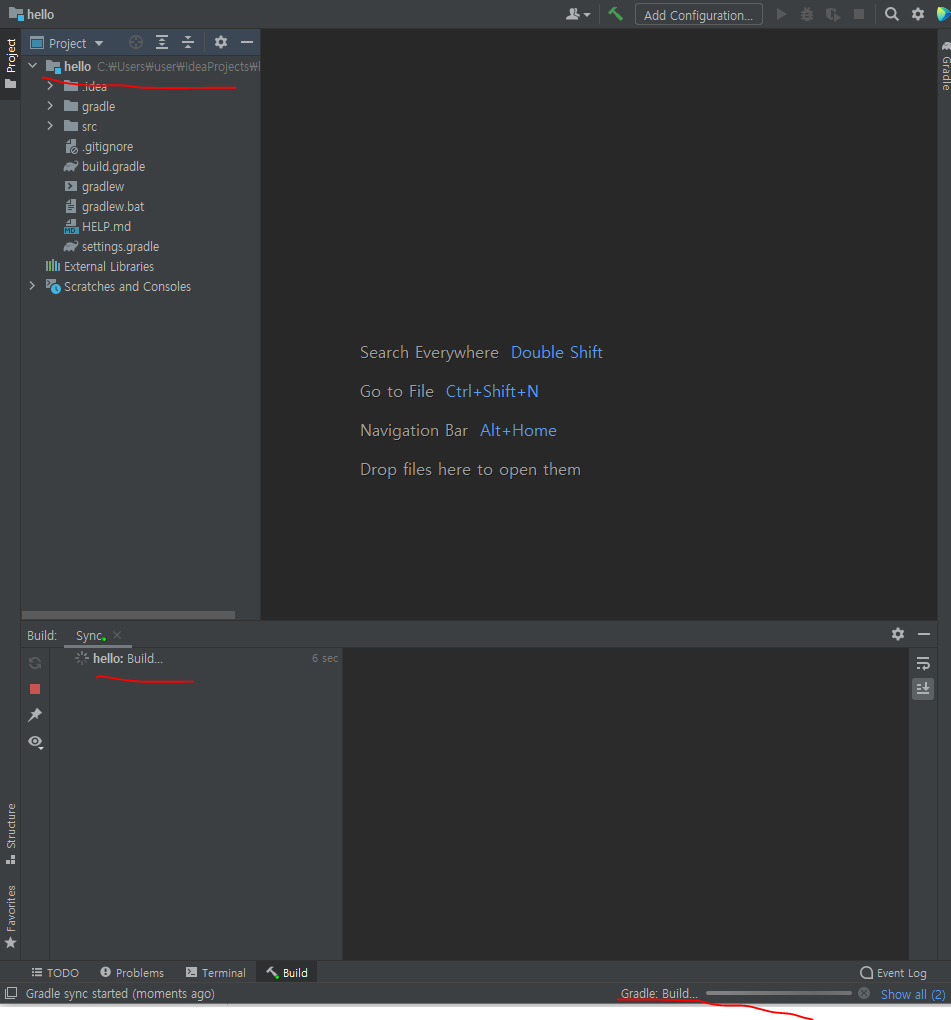Click Gradle: Build... progress label
The width and height of the screenshot is (951, 1020).
[659, 993]
